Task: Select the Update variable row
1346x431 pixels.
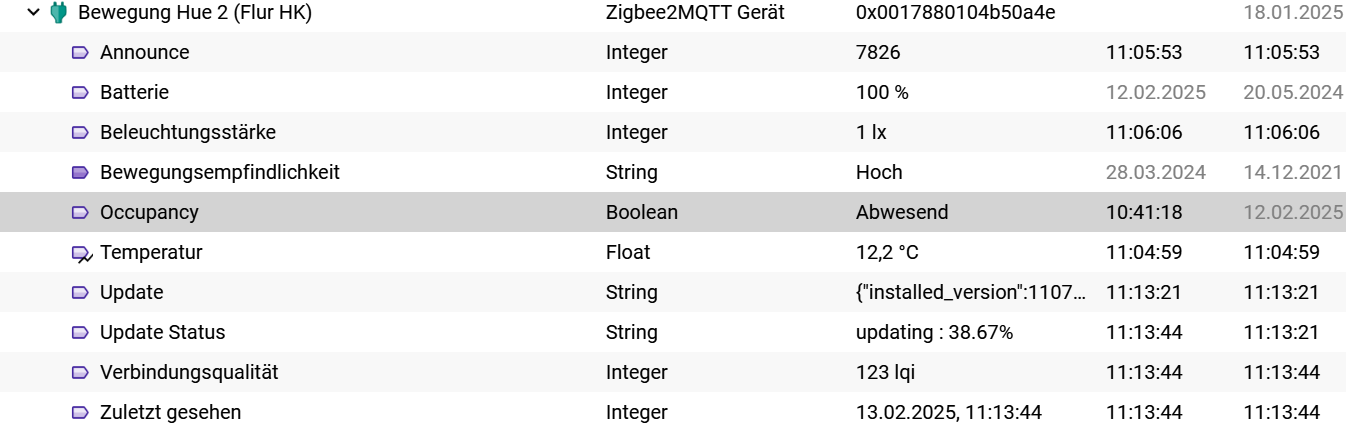Action: (673, 292)
